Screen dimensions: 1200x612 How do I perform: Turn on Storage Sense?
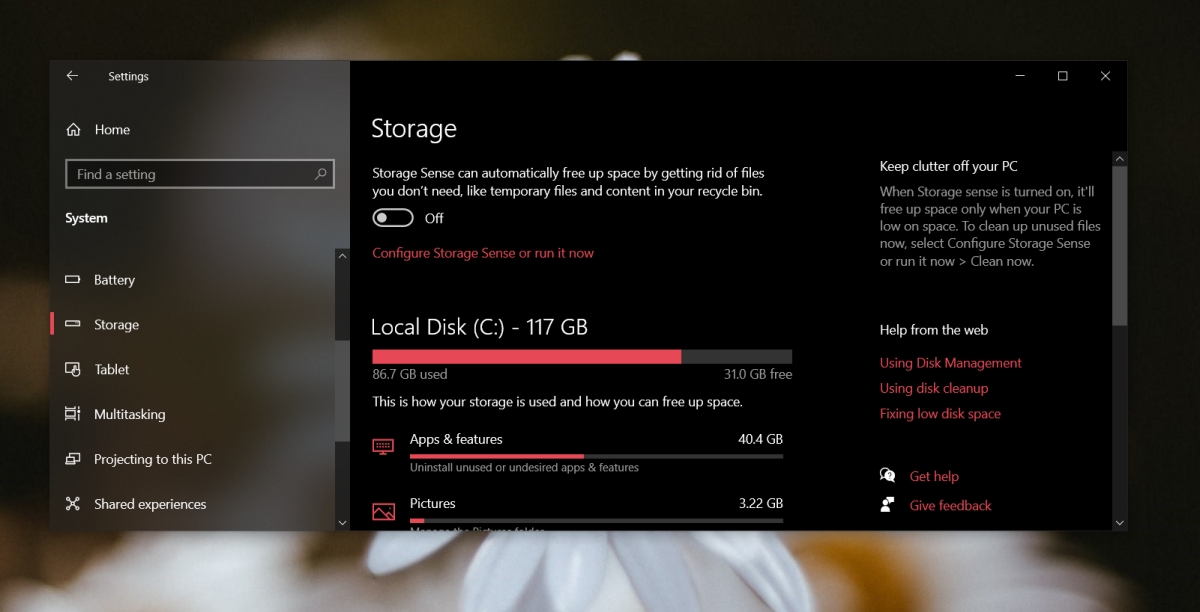tap(392, 217)
